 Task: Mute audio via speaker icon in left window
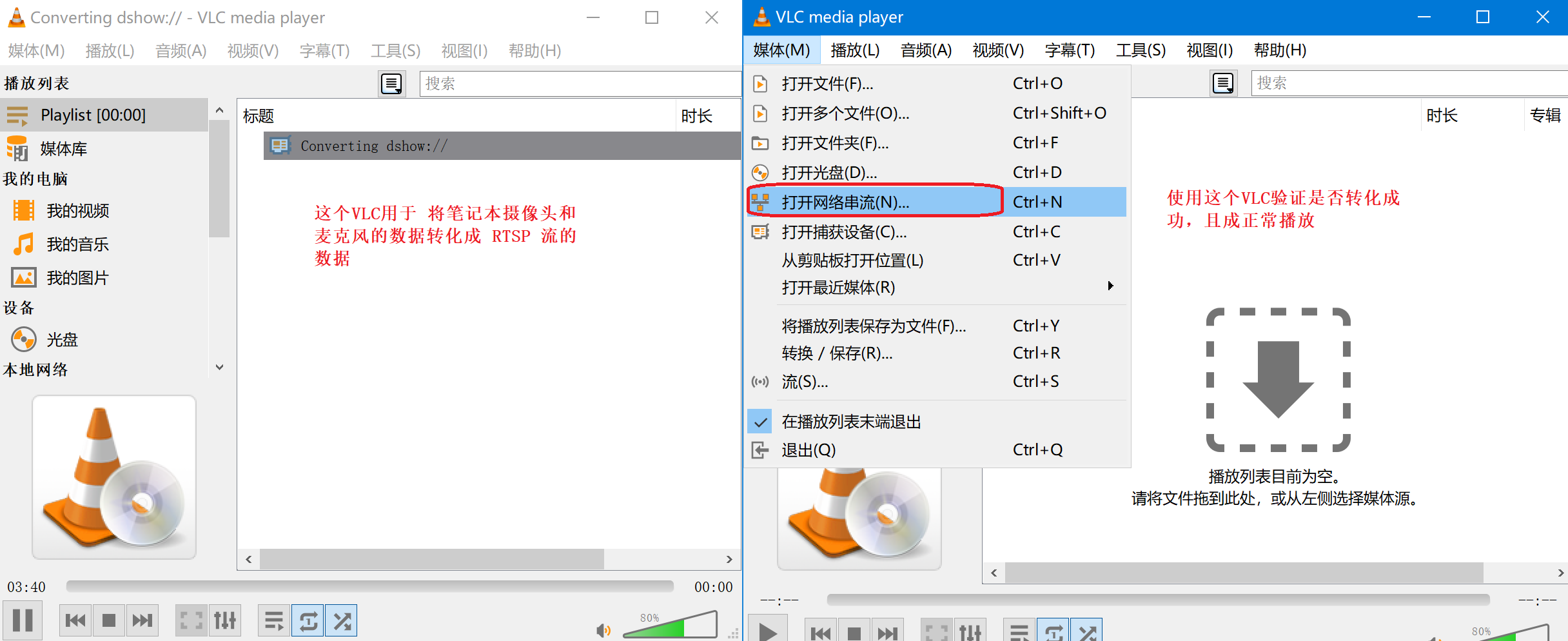[x=603, y=630]
